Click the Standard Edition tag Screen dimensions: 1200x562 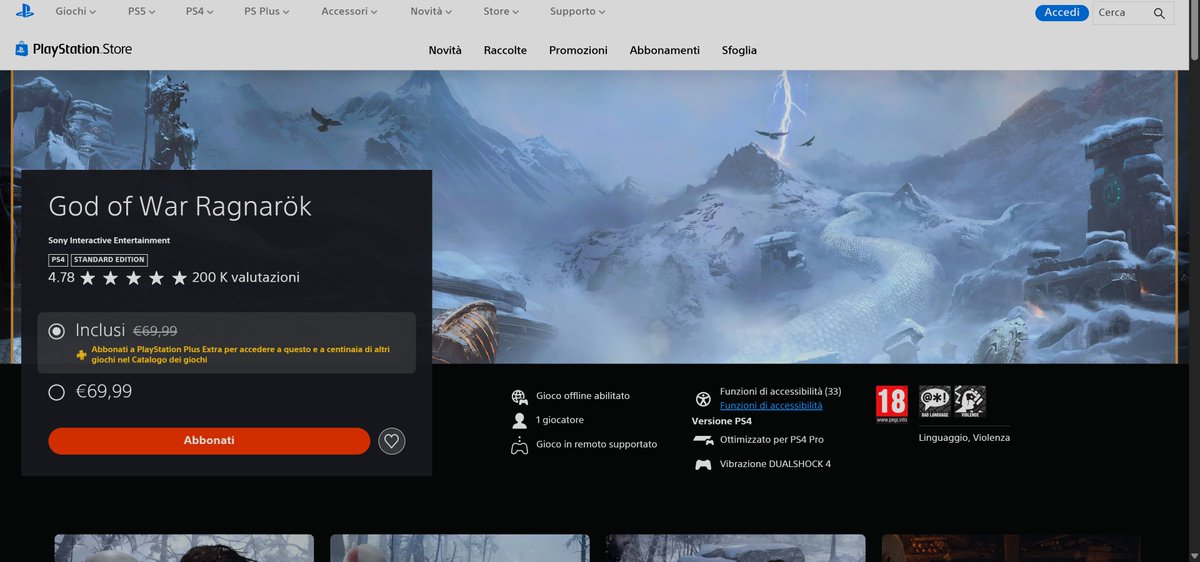point(109,260)
